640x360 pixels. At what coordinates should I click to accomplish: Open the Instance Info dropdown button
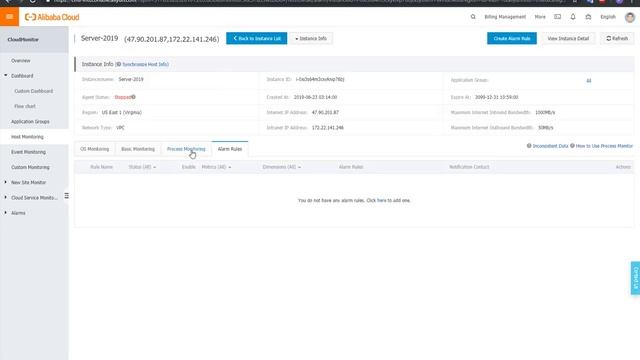tap(311, 38)
